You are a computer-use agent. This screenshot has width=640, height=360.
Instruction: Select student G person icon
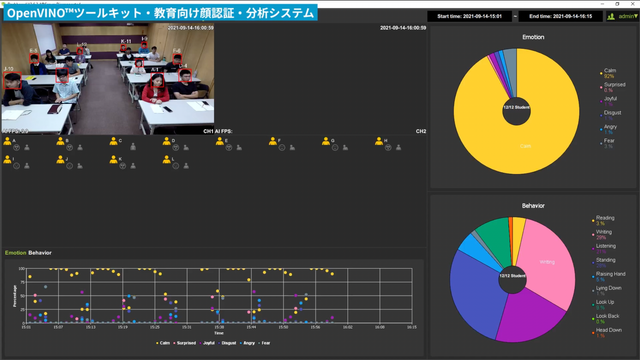pyautogui.click(x=325, y=141)
